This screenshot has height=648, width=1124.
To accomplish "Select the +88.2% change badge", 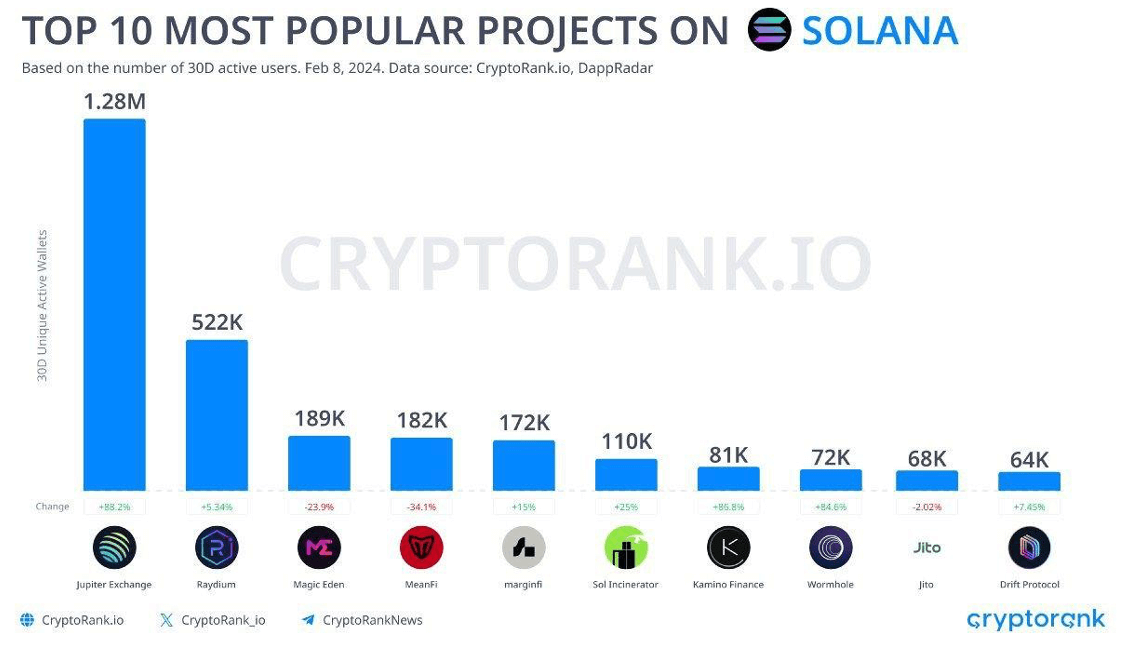I will 115,506.
